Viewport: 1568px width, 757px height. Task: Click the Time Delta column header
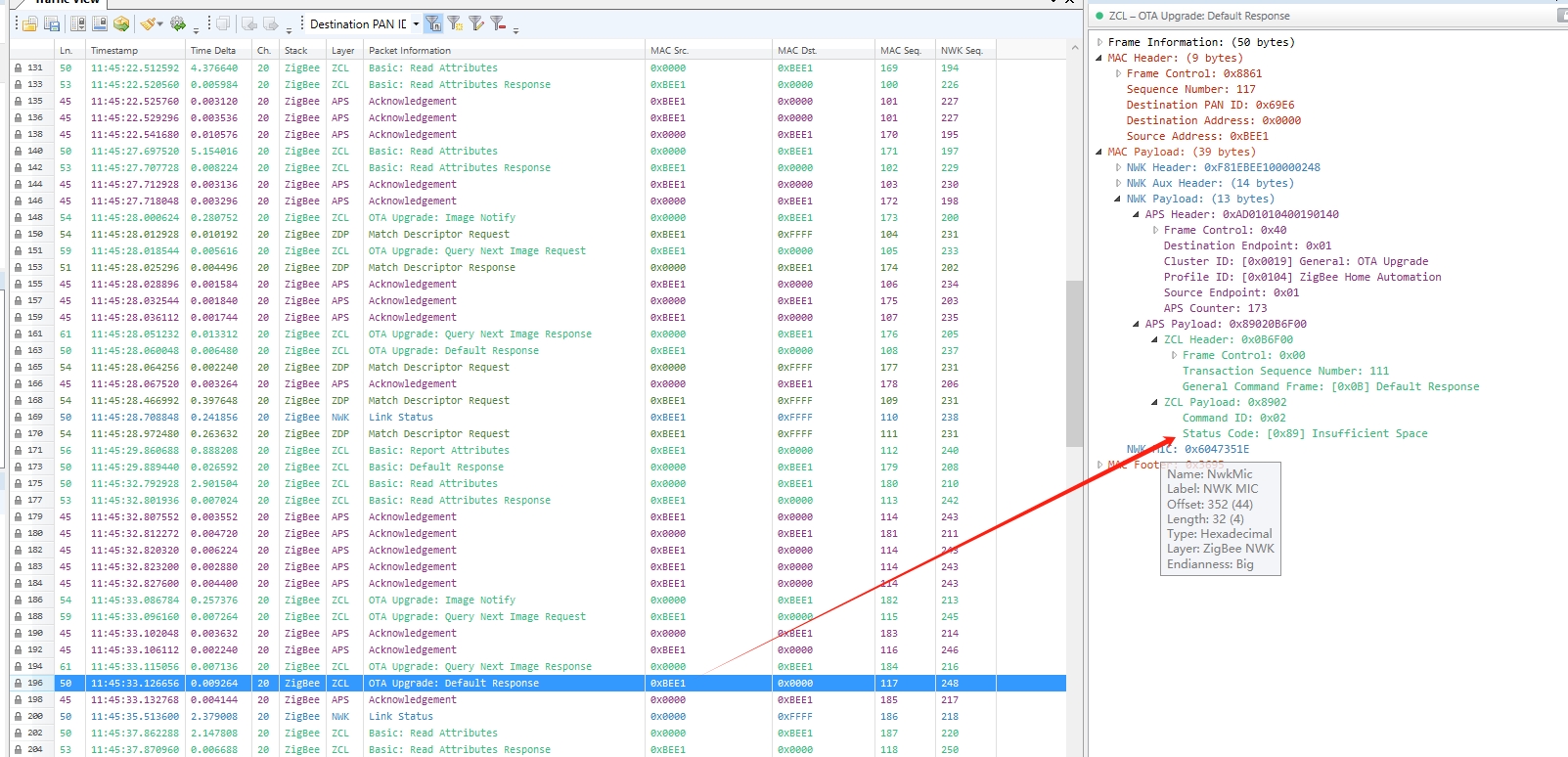pos(218,50)
